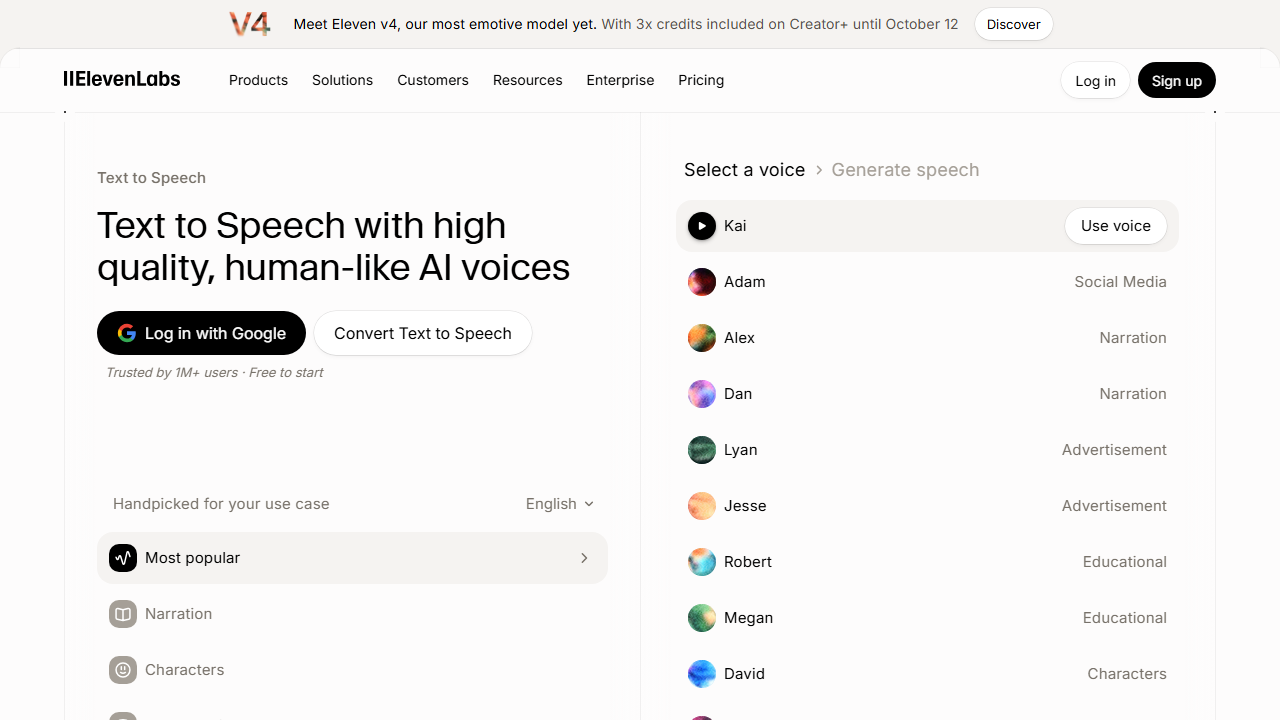This screenshot has height=720, width=1280.
Task: Click Narration tag beside Dan
Action: pos(1133,394)
